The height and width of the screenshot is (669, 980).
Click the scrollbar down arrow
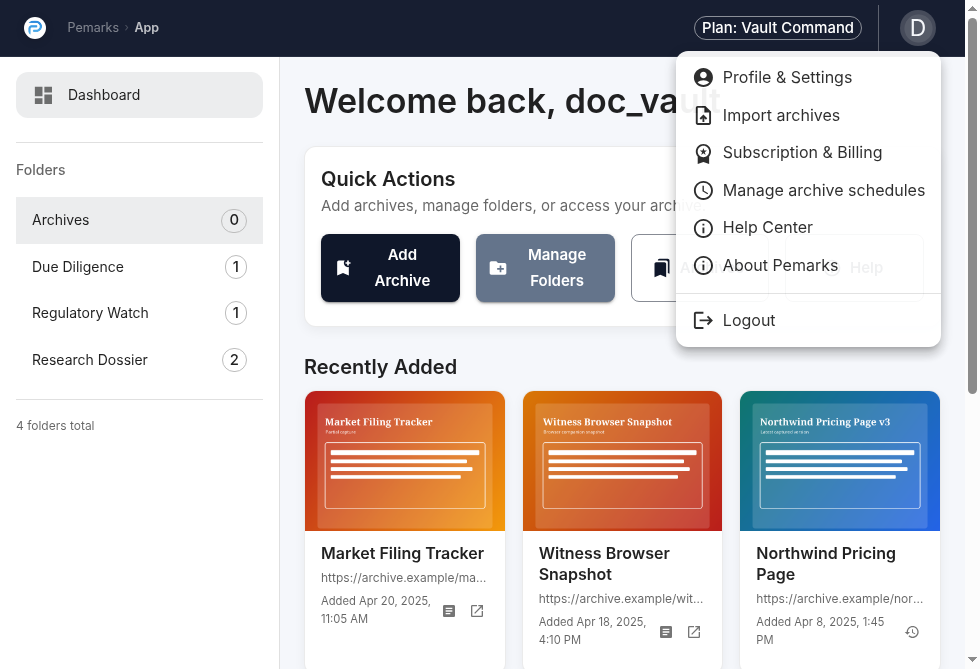click(x=972, y=660)
